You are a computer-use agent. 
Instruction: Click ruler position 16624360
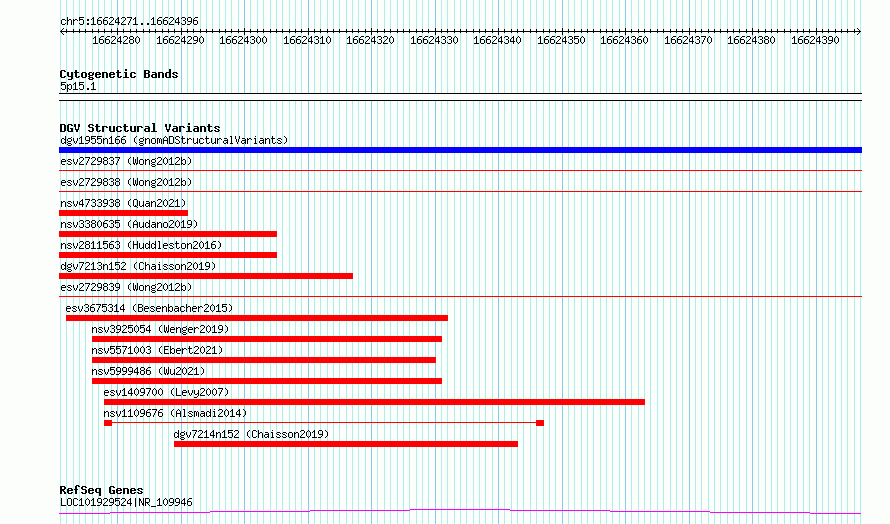624,40
